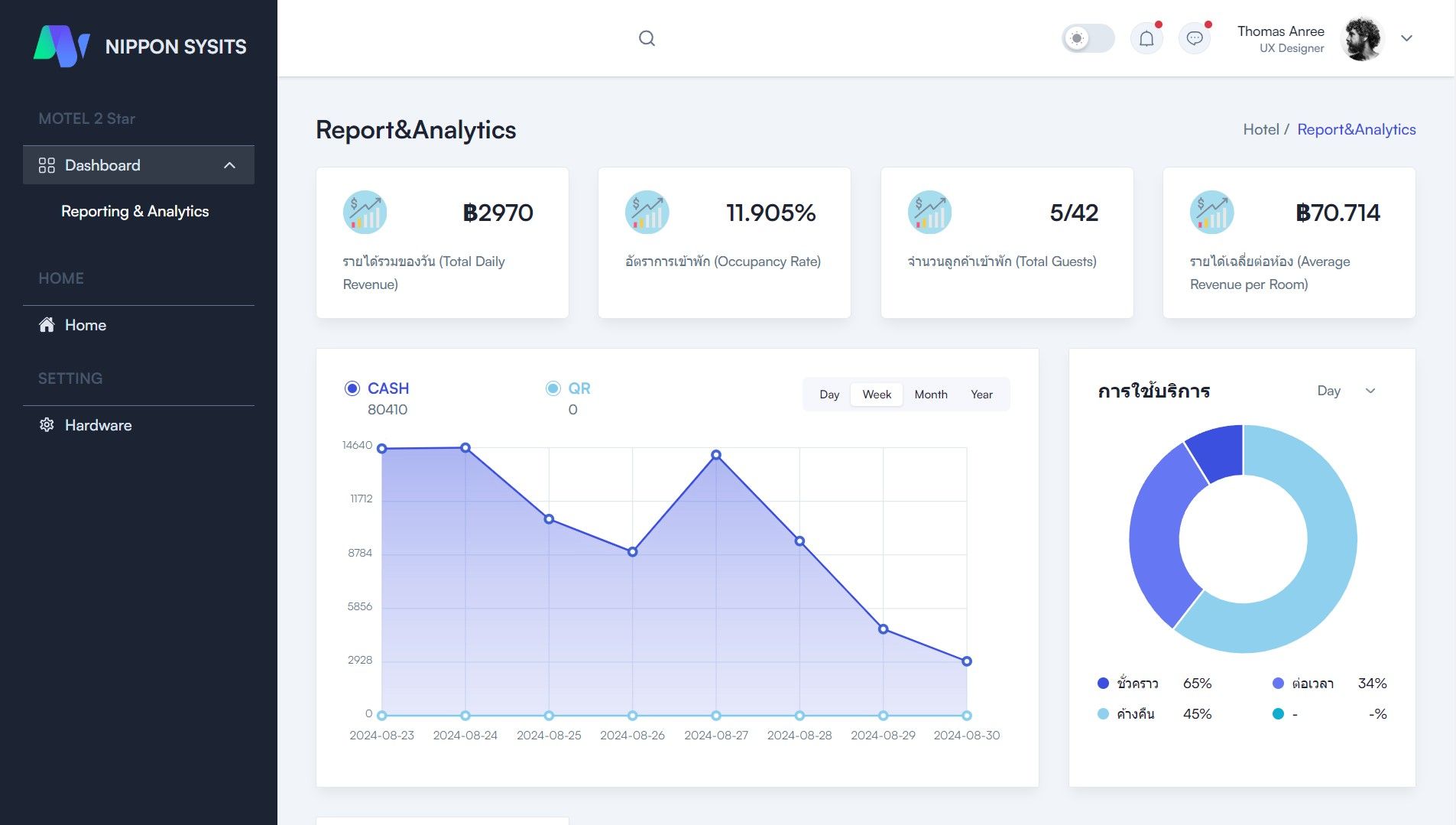Open the notifications bell
The height and width of the screenshot is (825, 1456).
[1146, 38]
